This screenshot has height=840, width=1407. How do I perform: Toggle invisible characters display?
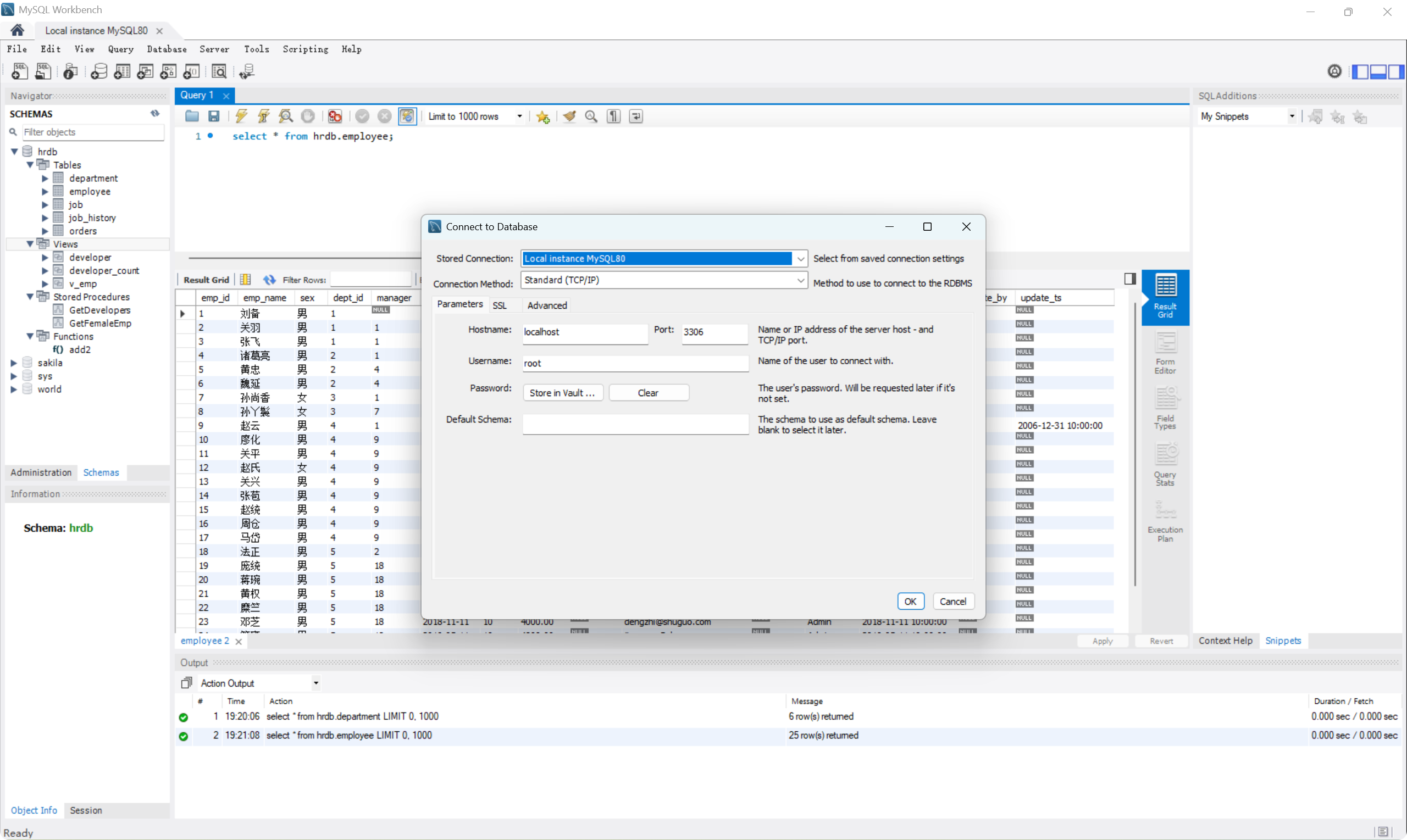(x=614, y=116)
